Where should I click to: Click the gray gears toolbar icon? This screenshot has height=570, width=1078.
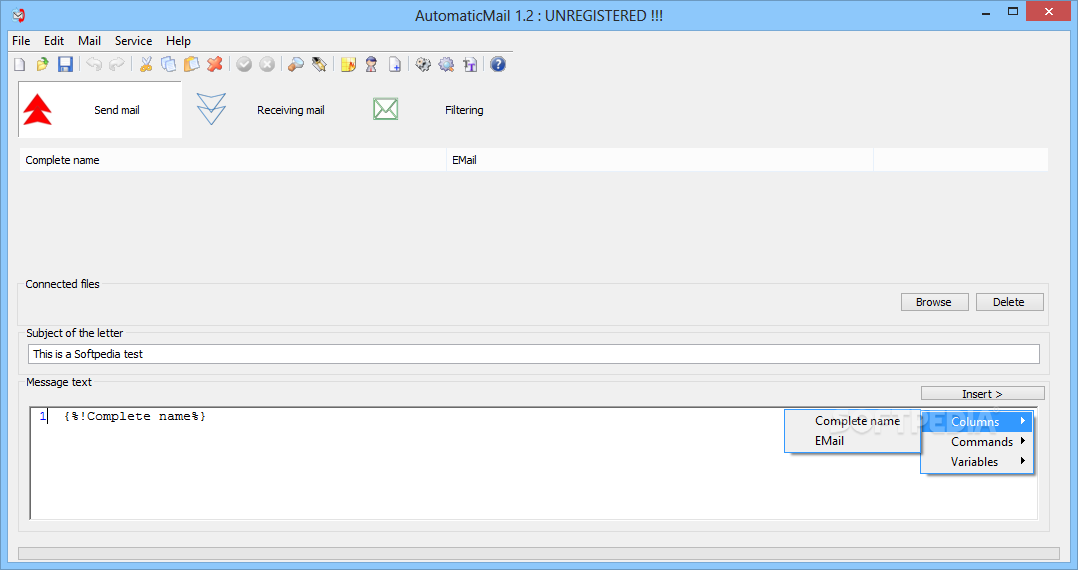click(424, 65)
